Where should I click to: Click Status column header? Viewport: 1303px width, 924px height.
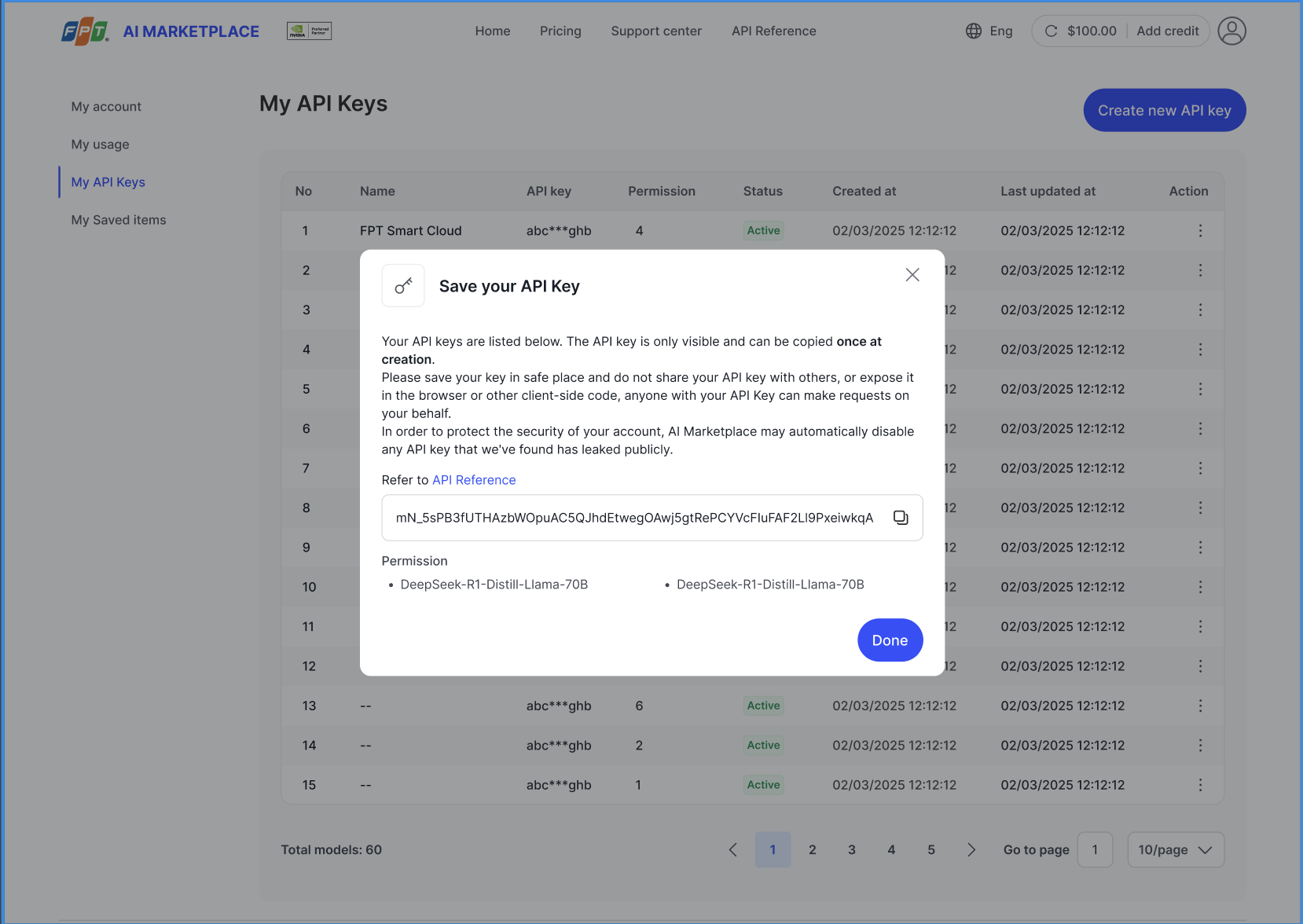click(x=763, y=192)
